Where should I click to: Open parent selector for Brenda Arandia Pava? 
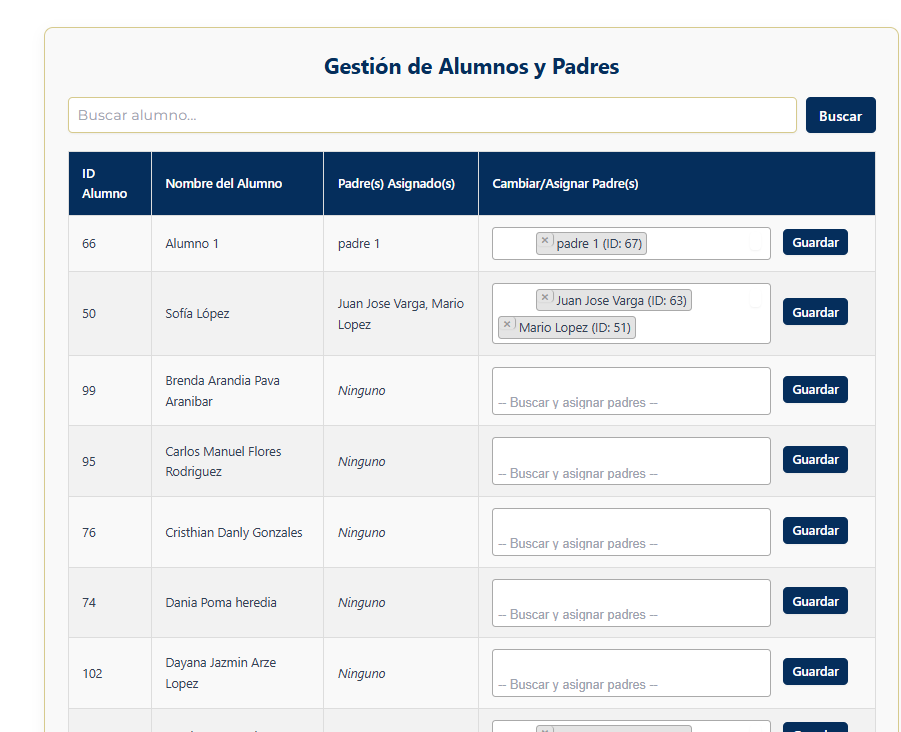click(x=631, y=391)
